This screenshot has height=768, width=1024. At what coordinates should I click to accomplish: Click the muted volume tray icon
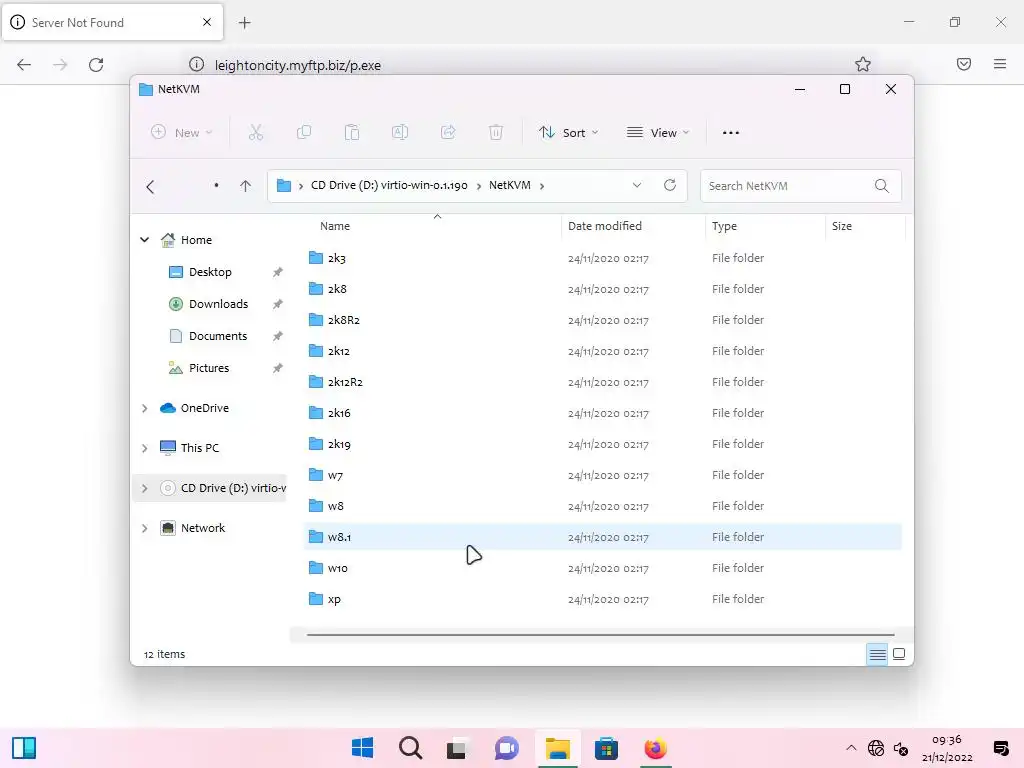tap(901, 748)
